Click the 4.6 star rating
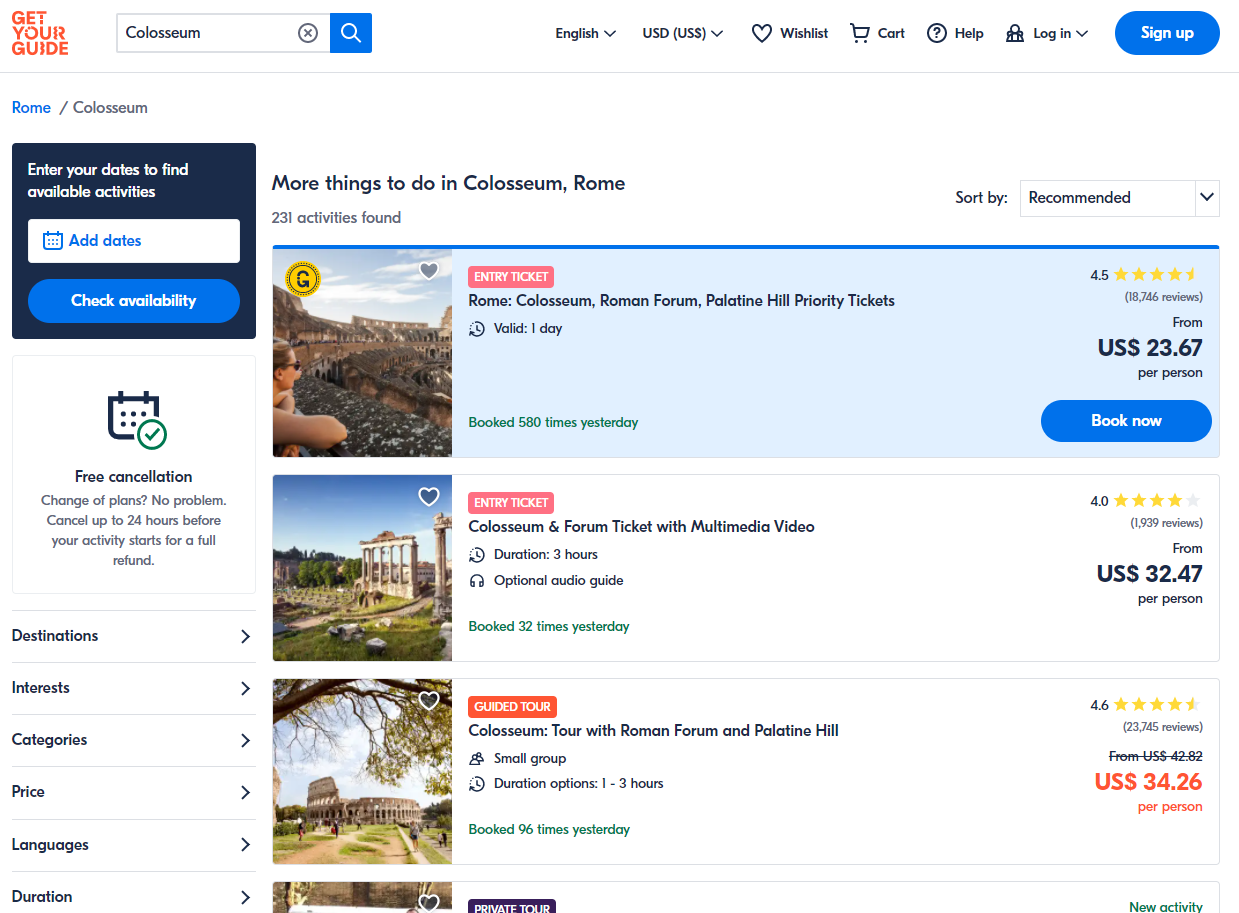 1146,705
